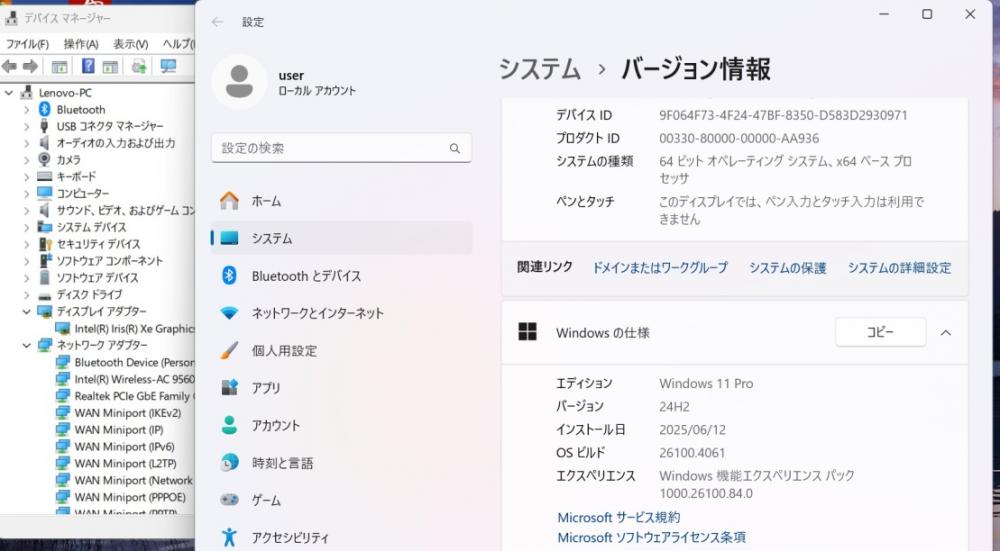Click the search magnifier icon in Settings

coord(455,148)
